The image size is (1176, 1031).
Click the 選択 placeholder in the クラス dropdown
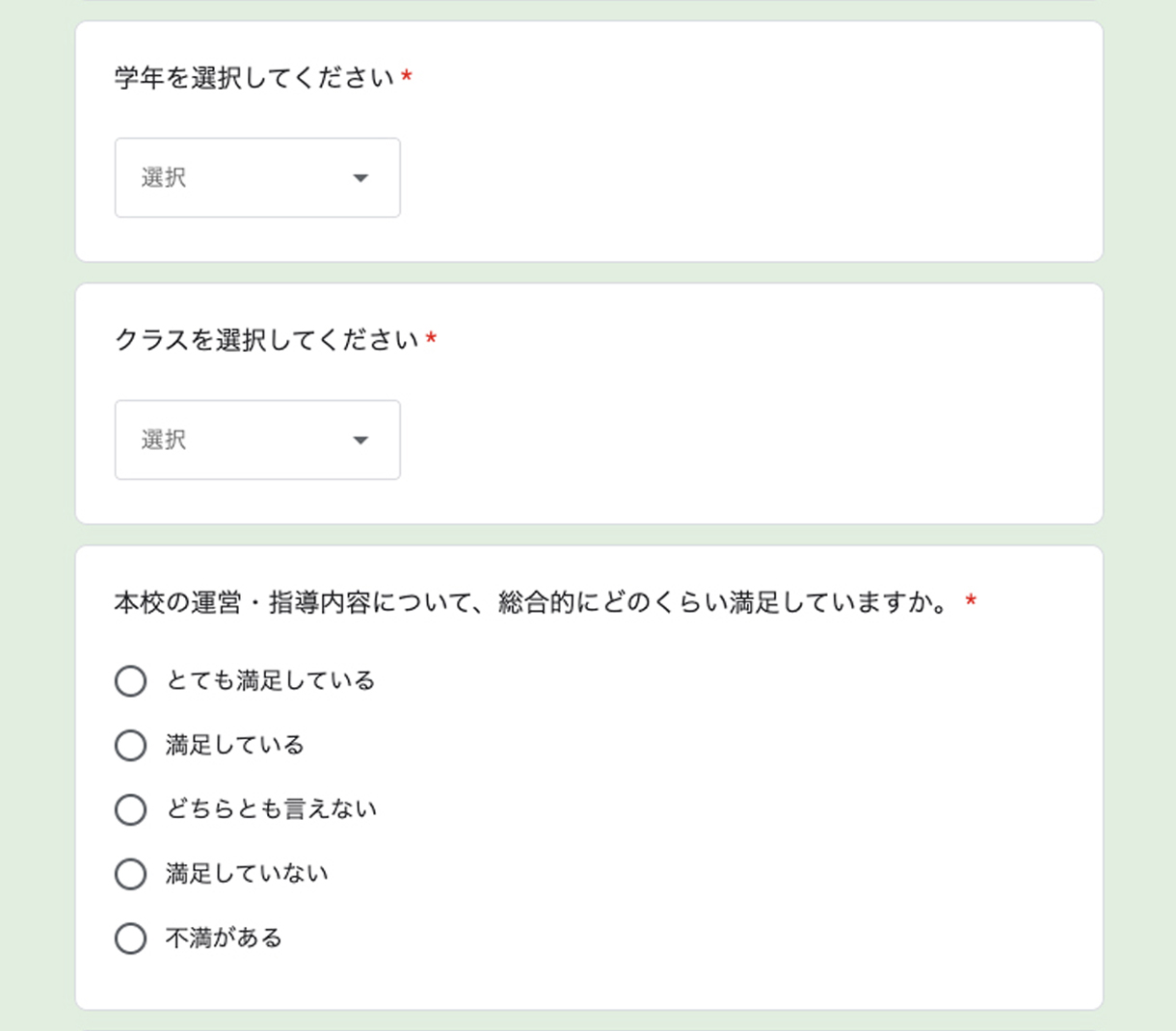coord(164,439)
